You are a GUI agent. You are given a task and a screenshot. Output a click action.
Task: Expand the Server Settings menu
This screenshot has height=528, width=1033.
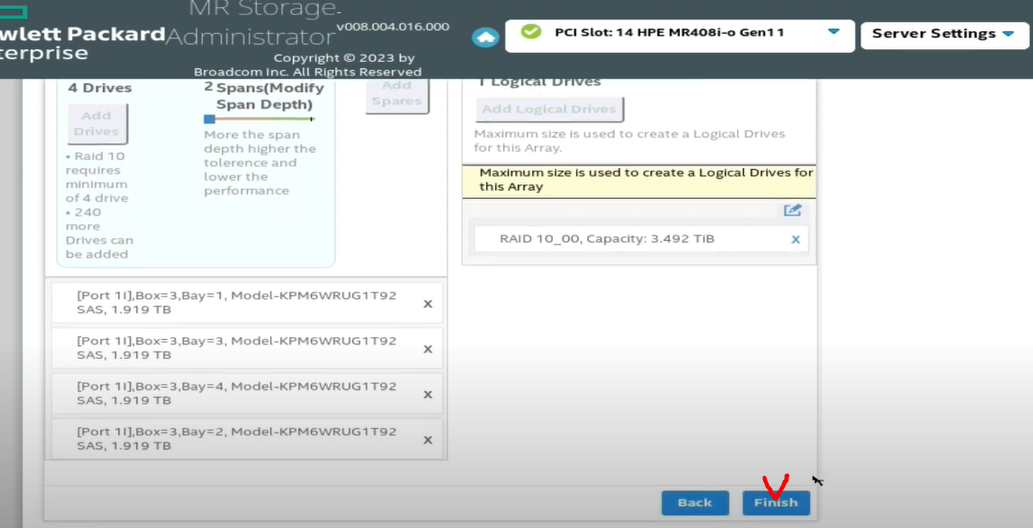pyautogui.click(x=943, y=34)
